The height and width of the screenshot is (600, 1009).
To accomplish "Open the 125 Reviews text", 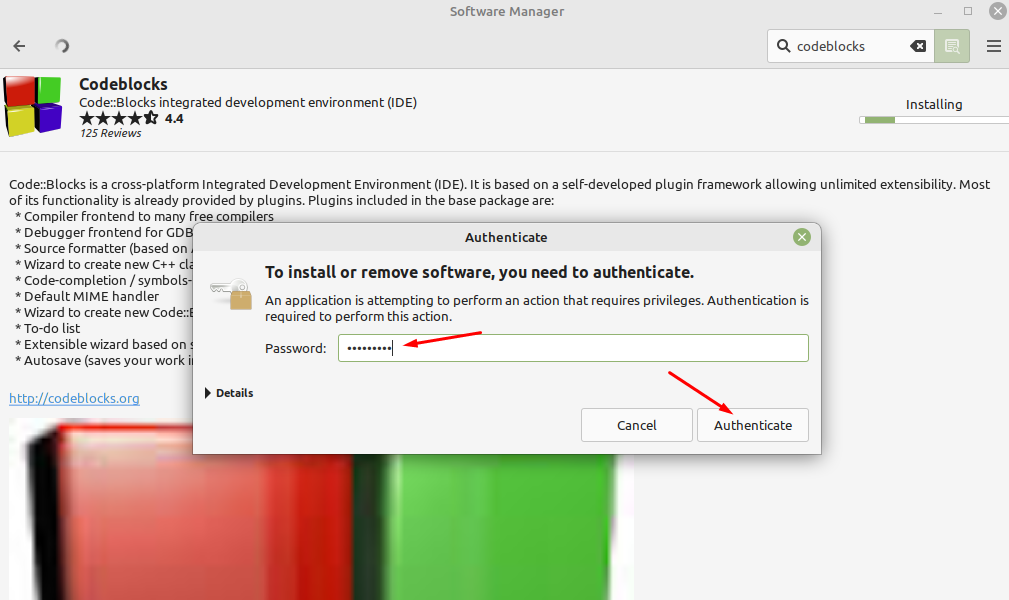I will pos(111,133).
